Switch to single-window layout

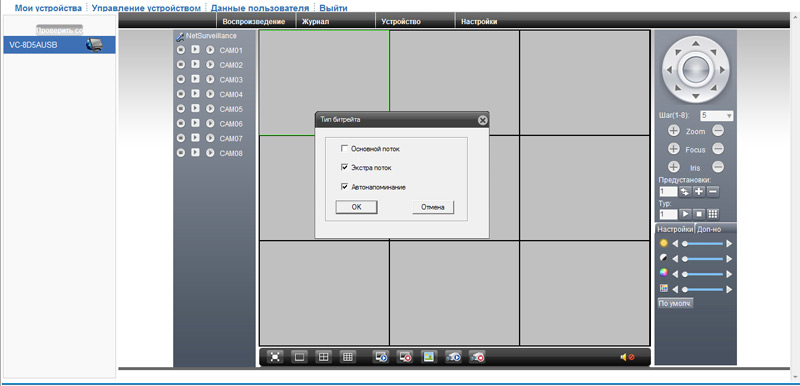click(299, 357)
